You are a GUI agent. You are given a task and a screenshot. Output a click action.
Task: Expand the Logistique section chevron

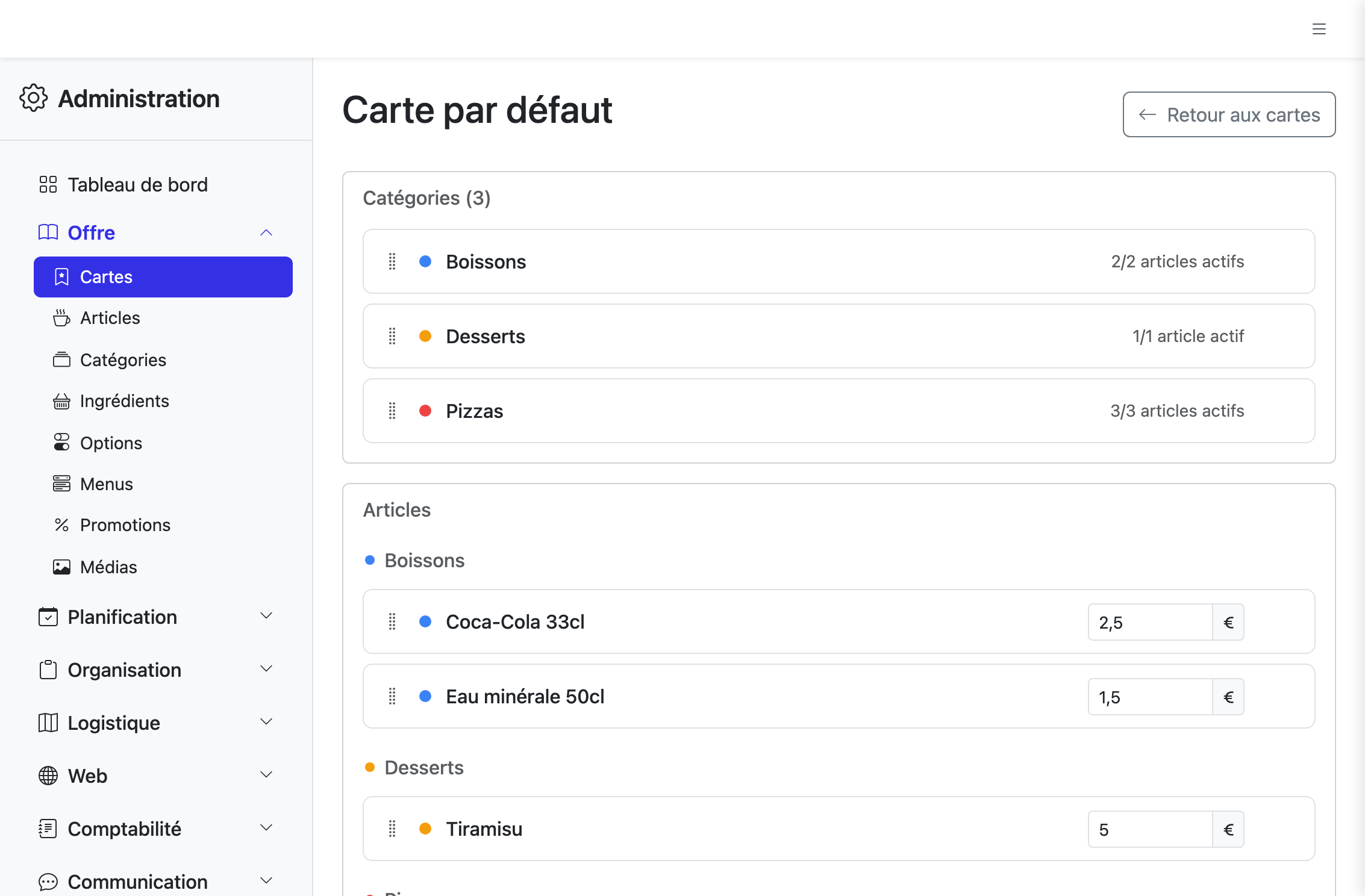click(266, 721)
